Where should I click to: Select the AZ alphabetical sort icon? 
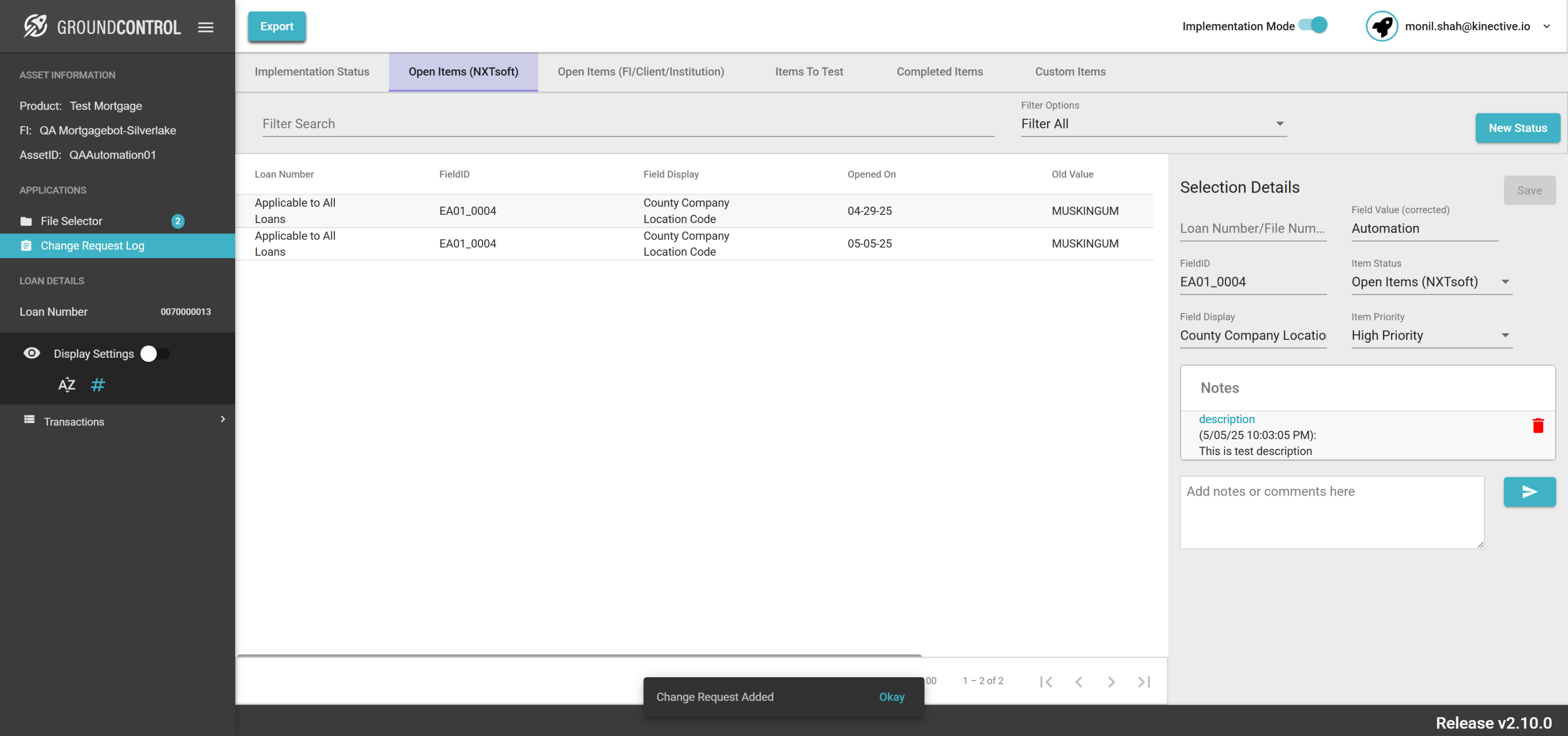(66, 385)
